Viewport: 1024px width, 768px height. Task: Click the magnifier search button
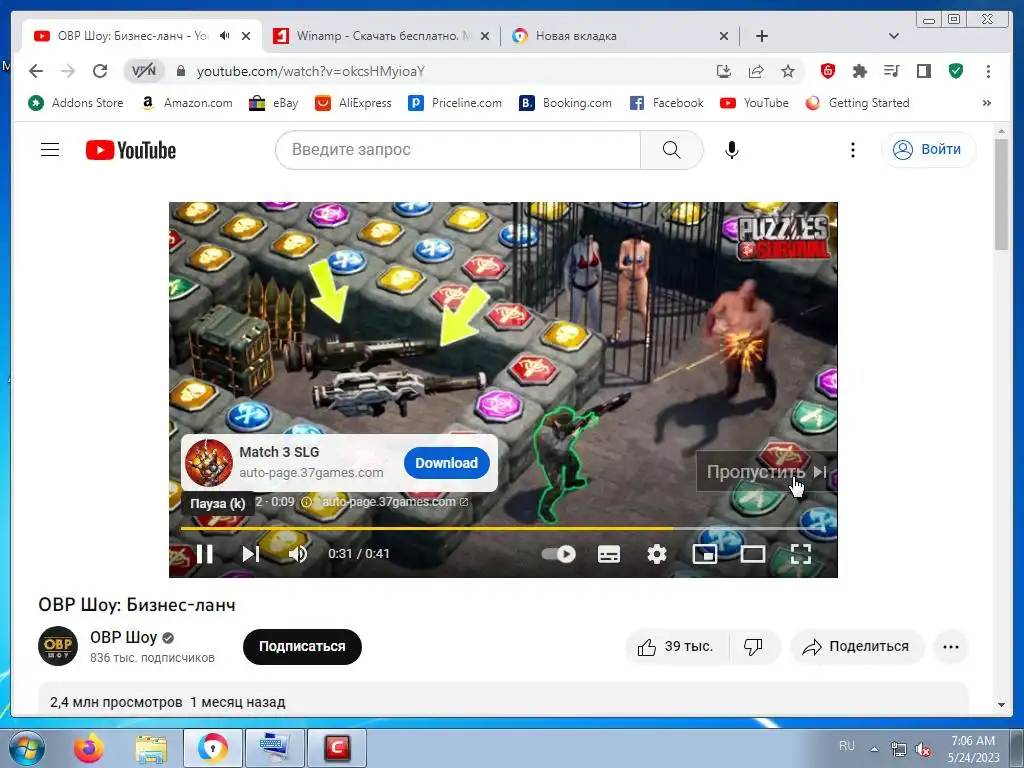(671, 150)
